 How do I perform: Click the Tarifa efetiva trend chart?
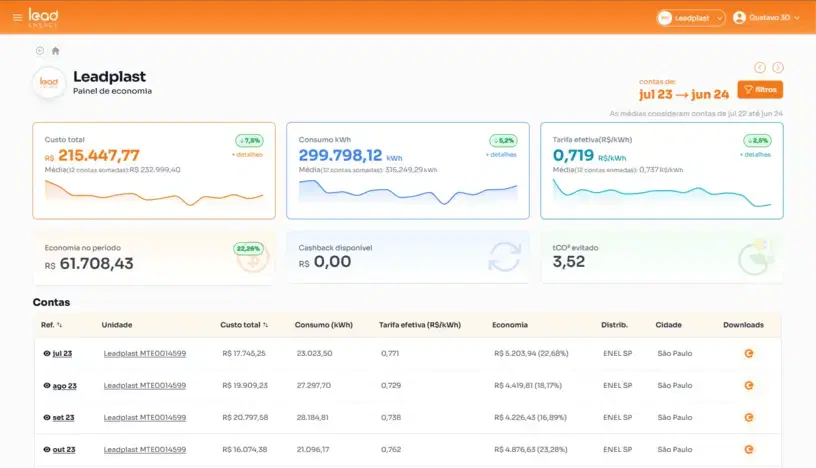pyautogui.click(x=662, y=193)
